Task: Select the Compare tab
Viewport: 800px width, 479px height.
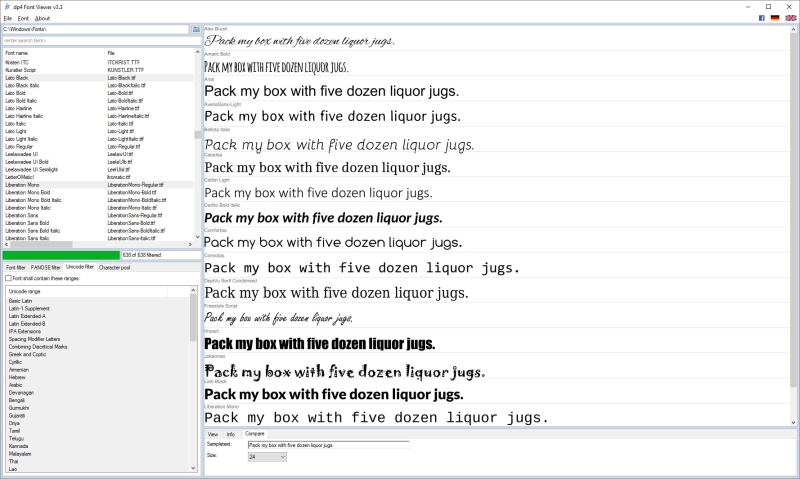Action: pyautogui.click(x=255, y=434)
